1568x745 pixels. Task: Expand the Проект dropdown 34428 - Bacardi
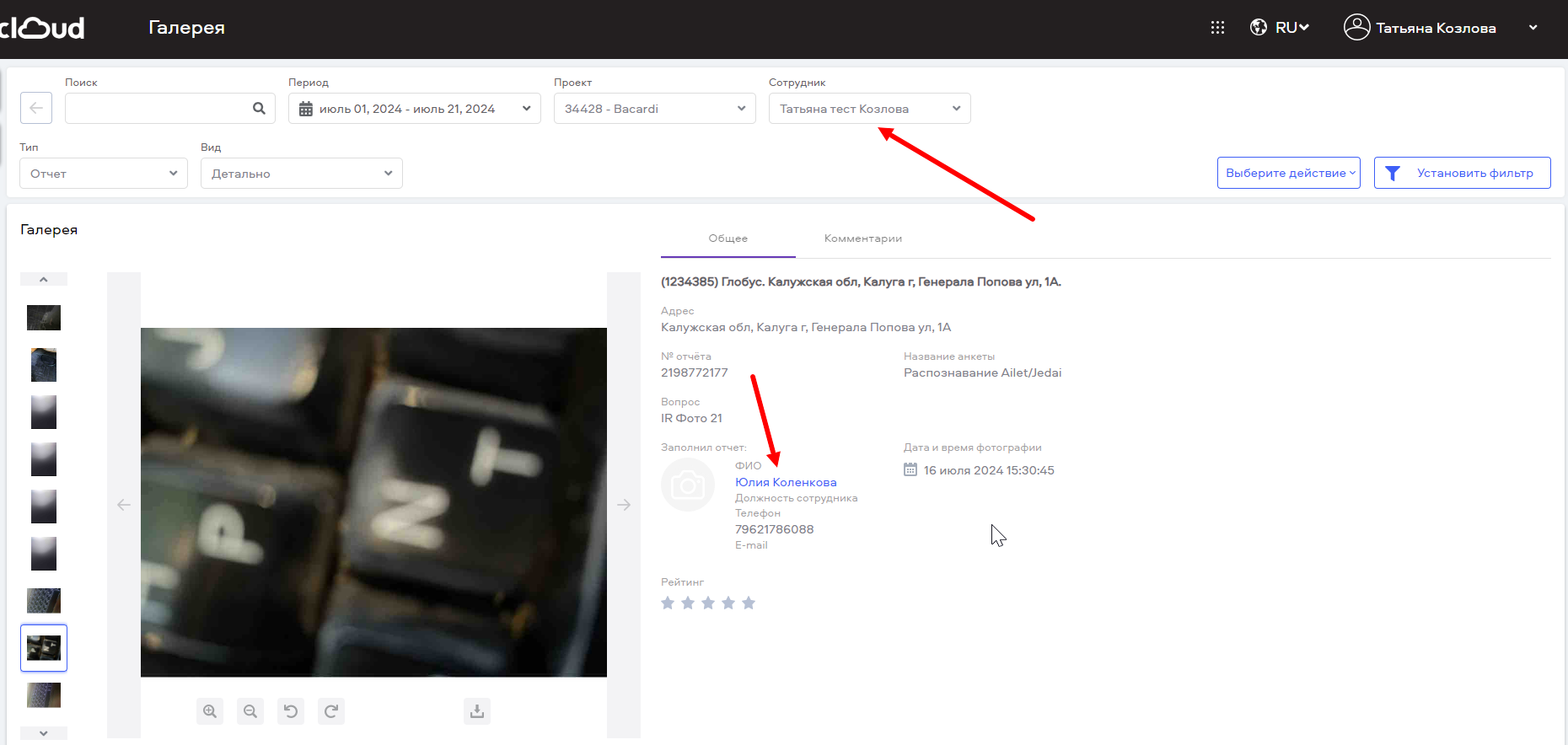654,109
